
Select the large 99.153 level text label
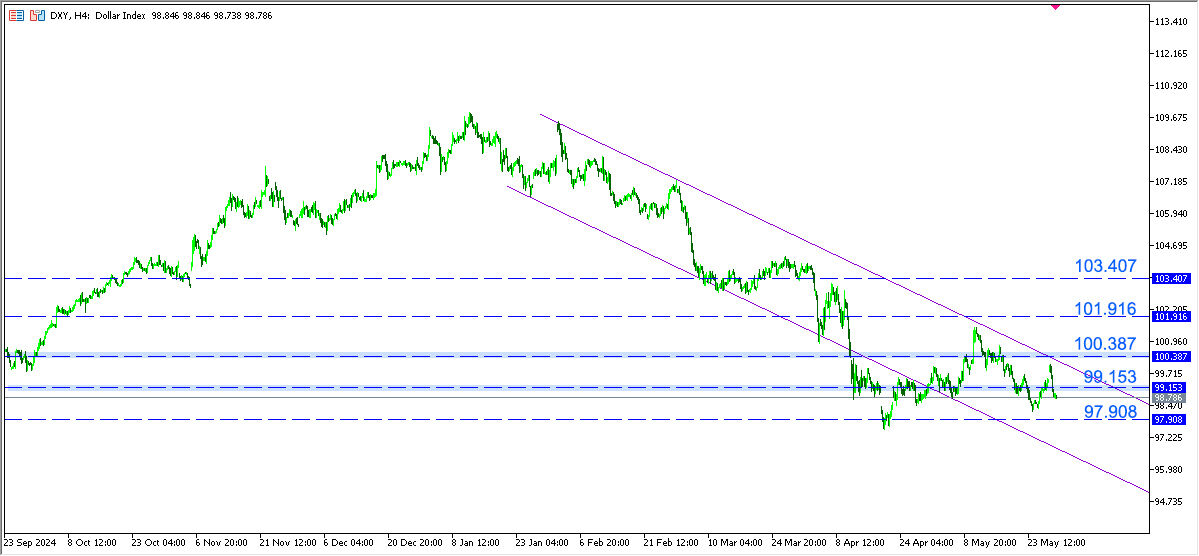[1110, 377]
